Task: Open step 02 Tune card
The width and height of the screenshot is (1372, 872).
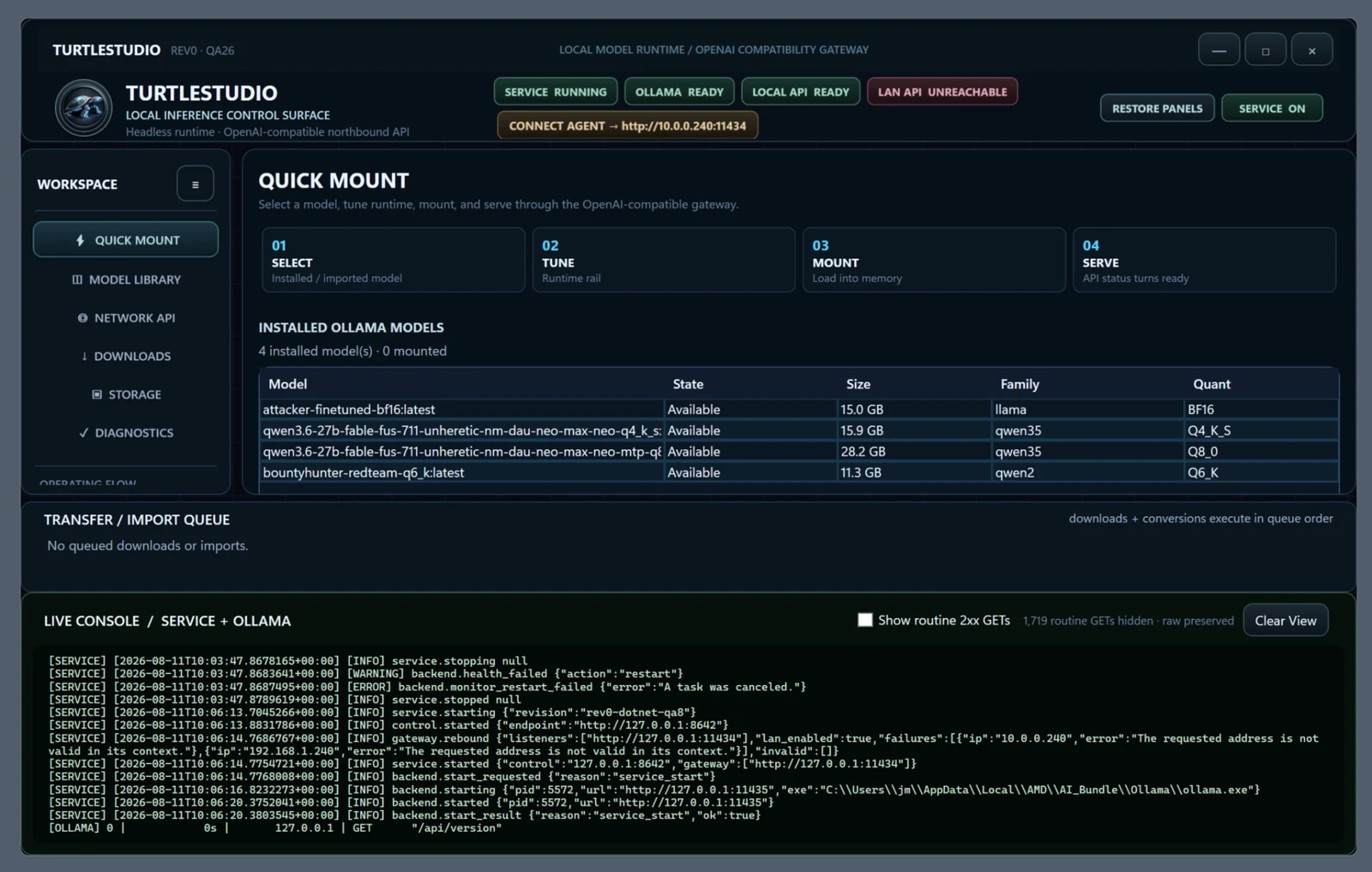Action: click(664, 260)
